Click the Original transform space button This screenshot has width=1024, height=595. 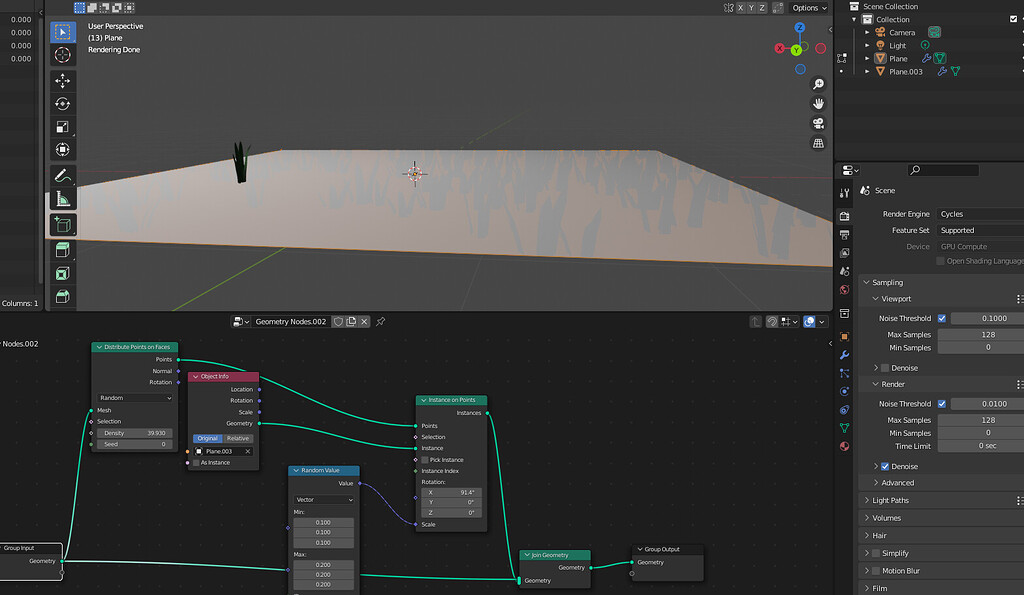click(208, 438)
